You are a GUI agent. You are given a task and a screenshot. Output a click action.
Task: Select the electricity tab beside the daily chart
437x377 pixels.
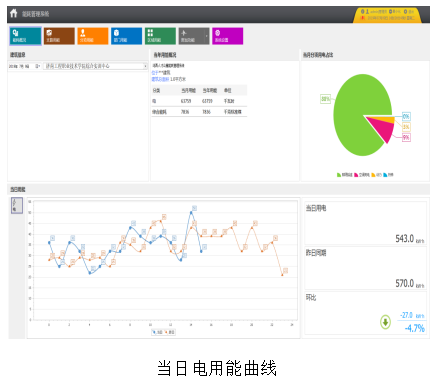(17, 205)
